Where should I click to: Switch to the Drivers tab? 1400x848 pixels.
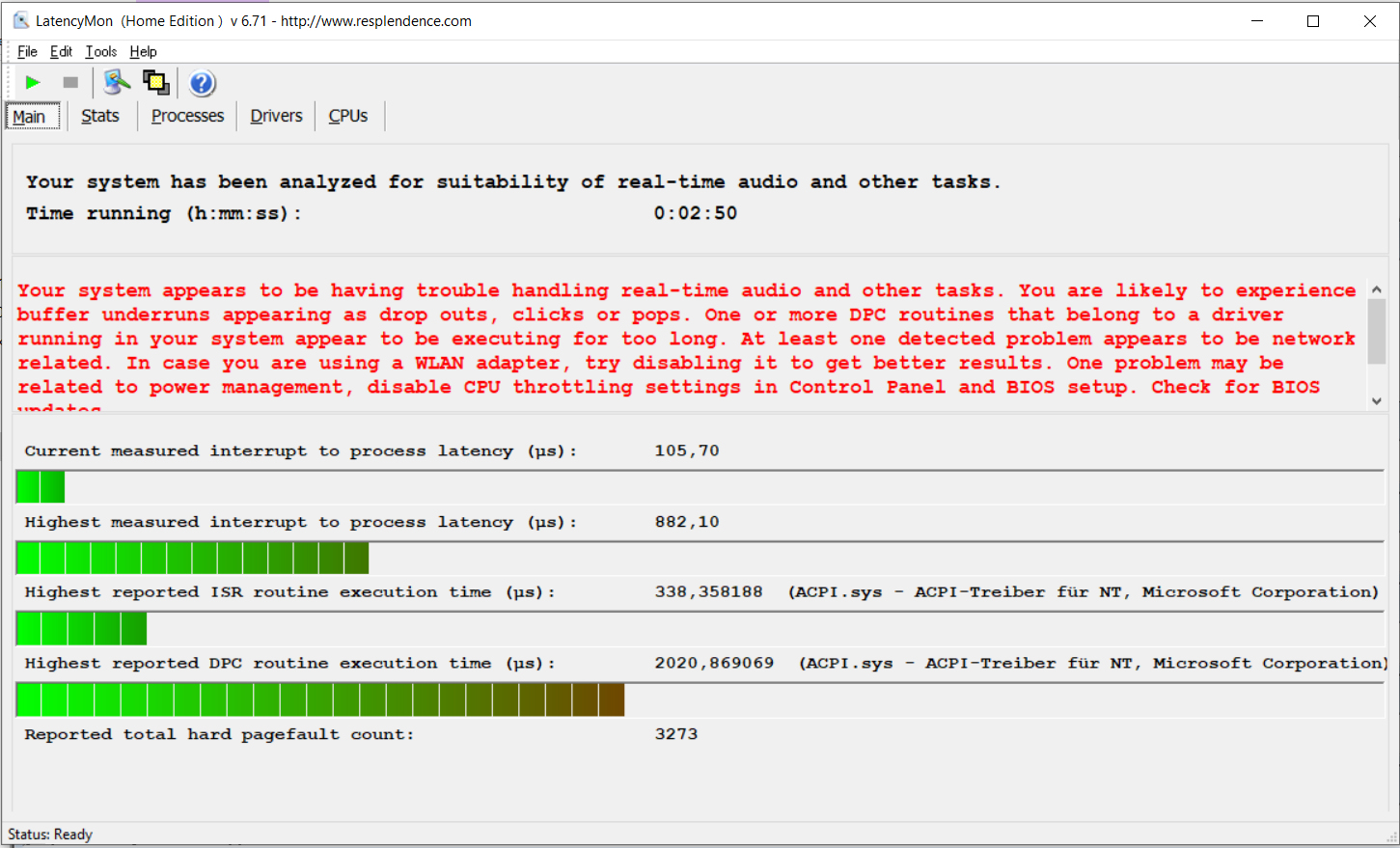[x=276, y=116]
